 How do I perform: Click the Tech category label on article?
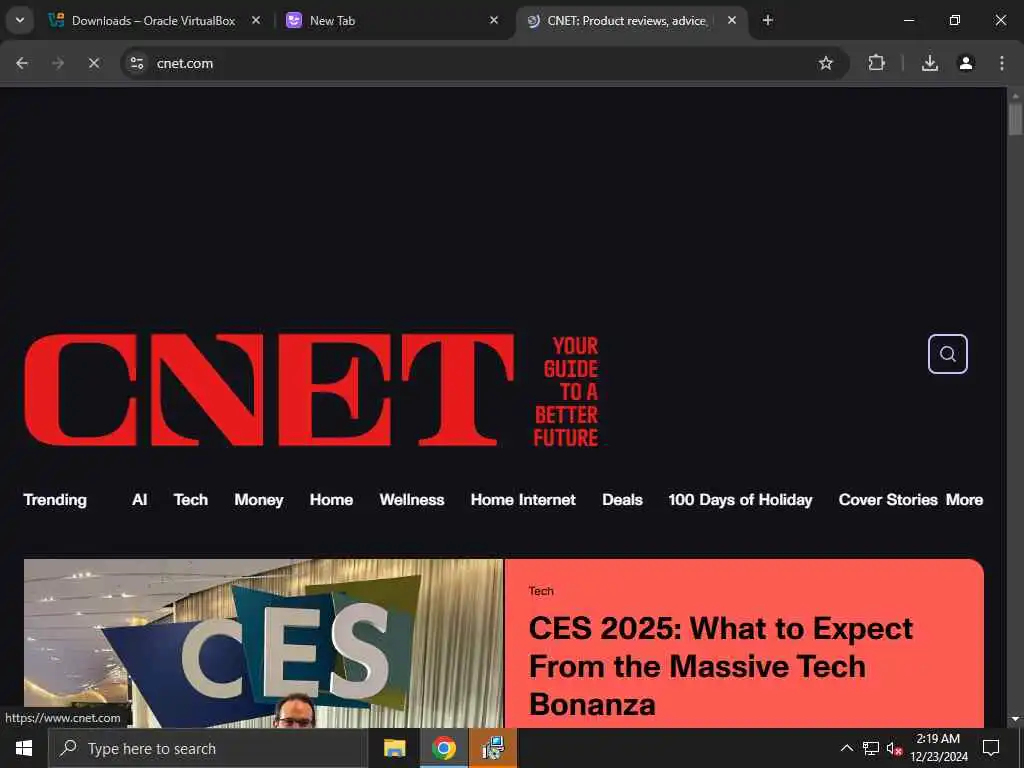pos(541,591)
